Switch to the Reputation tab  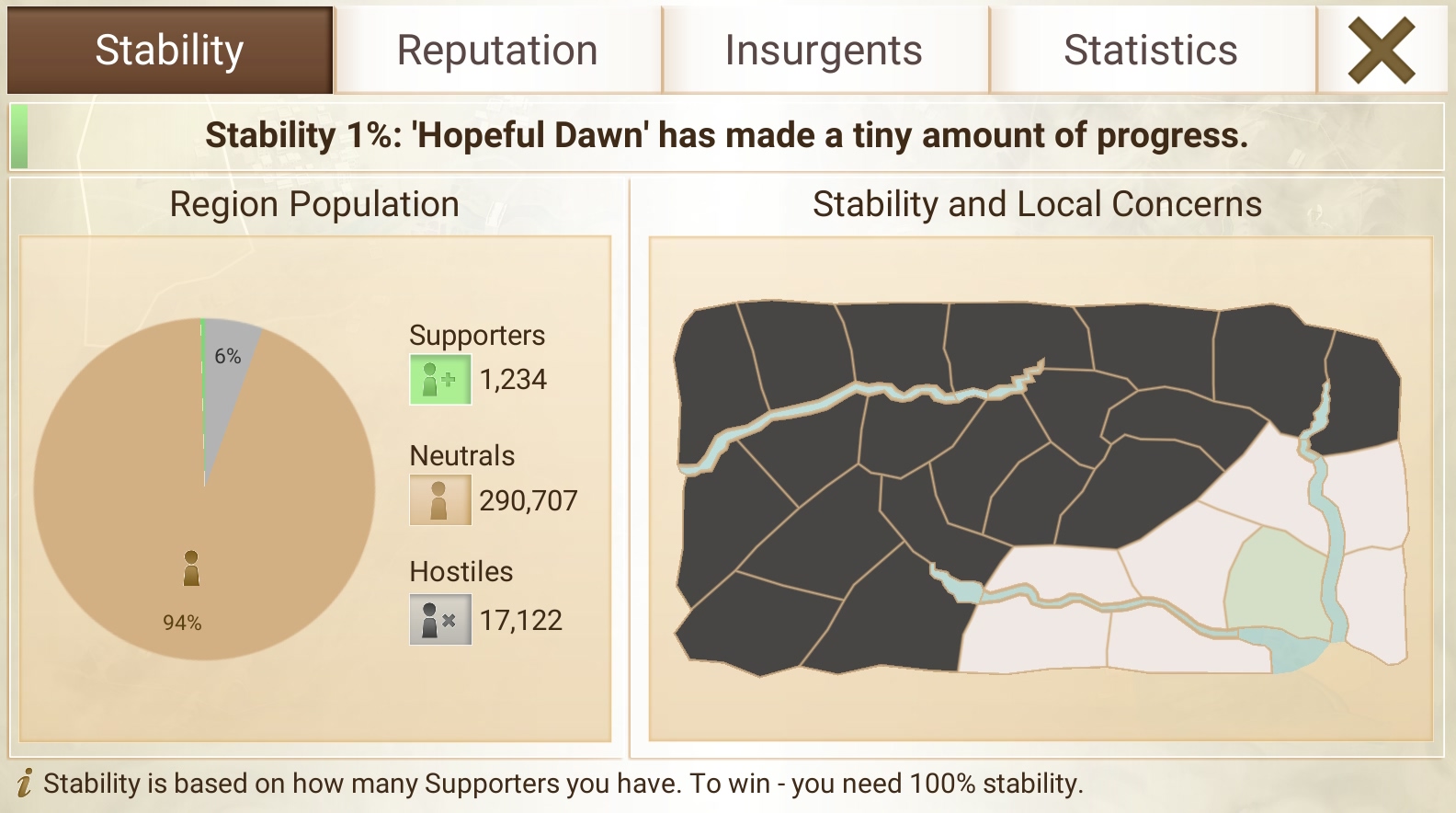point(497,50)
